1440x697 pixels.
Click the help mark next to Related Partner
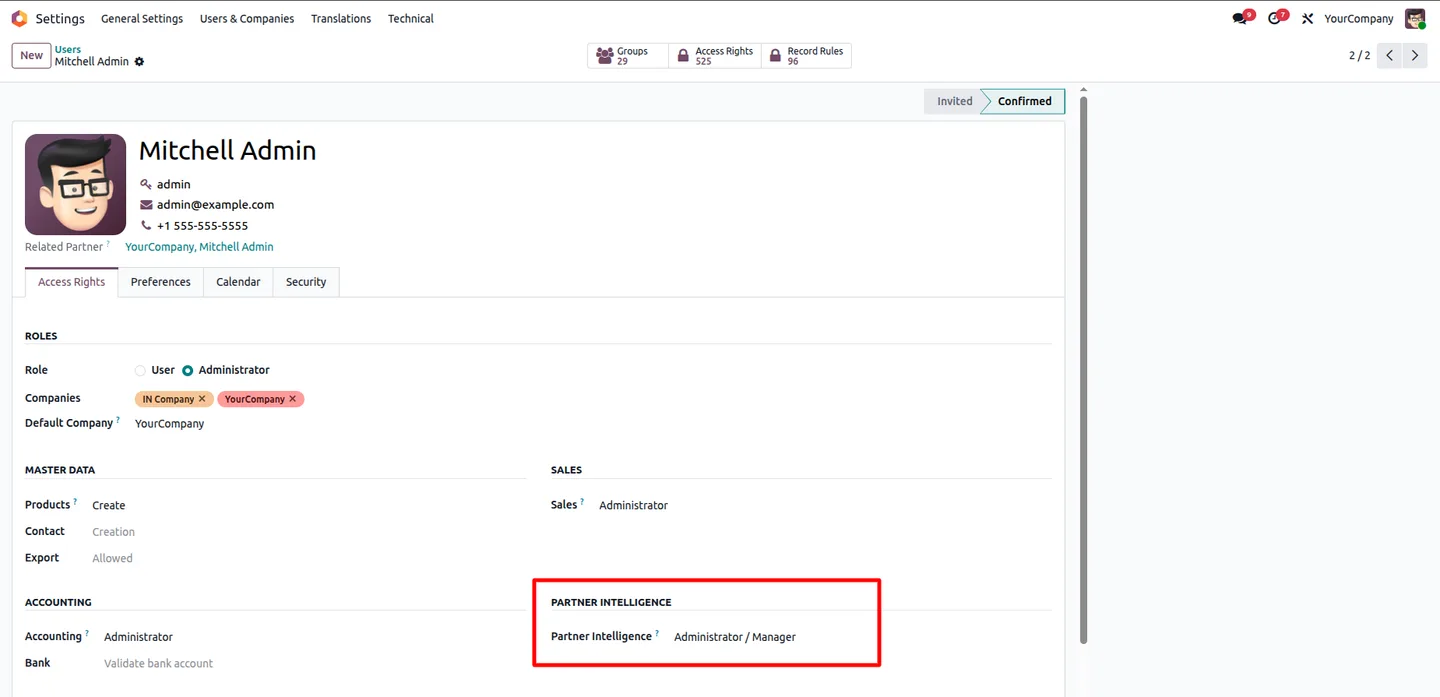click(108, 243)
